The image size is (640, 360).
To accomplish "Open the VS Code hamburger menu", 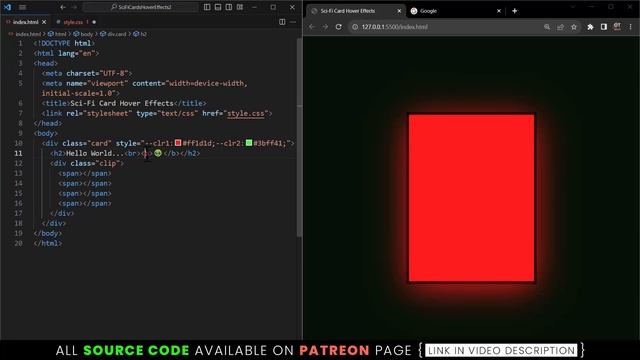I will (x=22, y=7).
